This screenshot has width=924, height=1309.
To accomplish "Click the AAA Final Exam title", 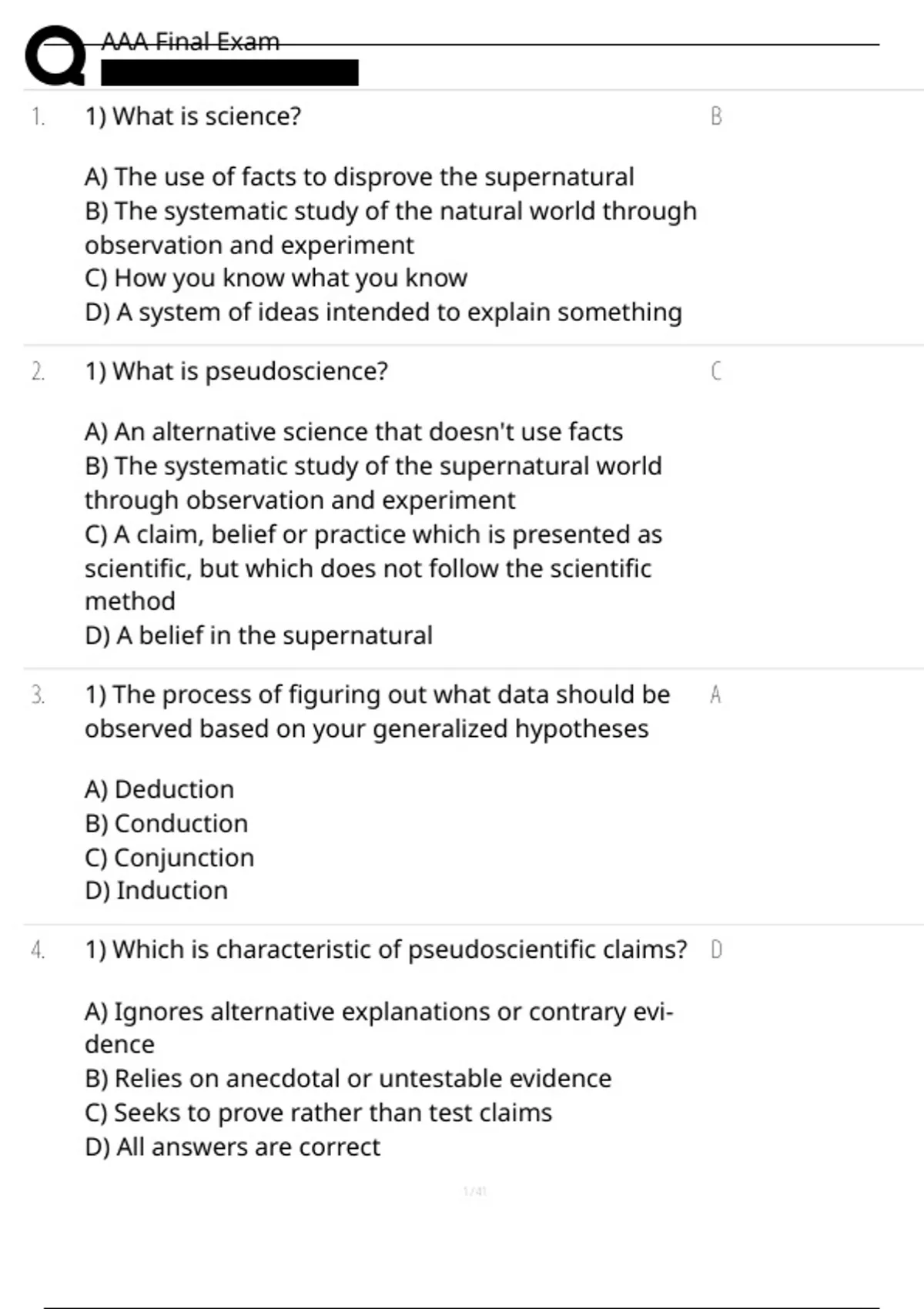I will pyautogui.click(x=190, y=42).
